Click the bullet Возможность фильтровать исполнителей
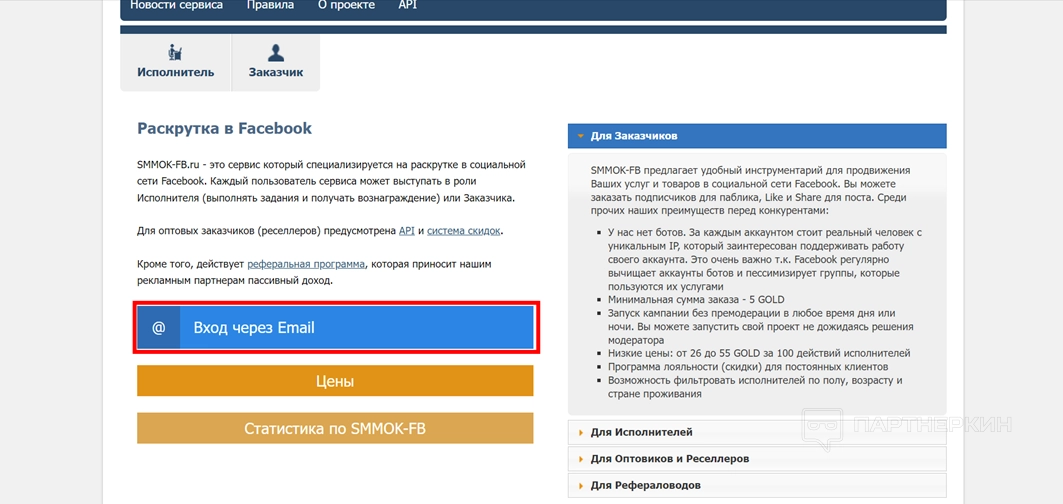Image resolution: width=1063 pixels, height=504 pixels. (755, 387)
